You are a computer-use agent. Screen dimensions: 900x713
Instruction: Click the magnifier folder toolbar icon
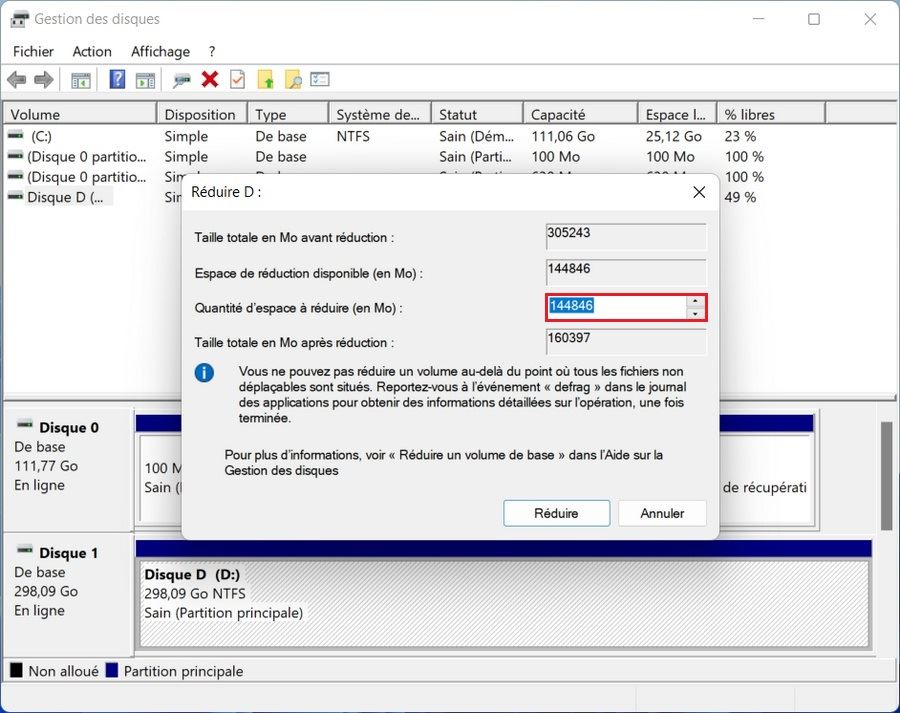pyautogui.click(x=292, y=80)
